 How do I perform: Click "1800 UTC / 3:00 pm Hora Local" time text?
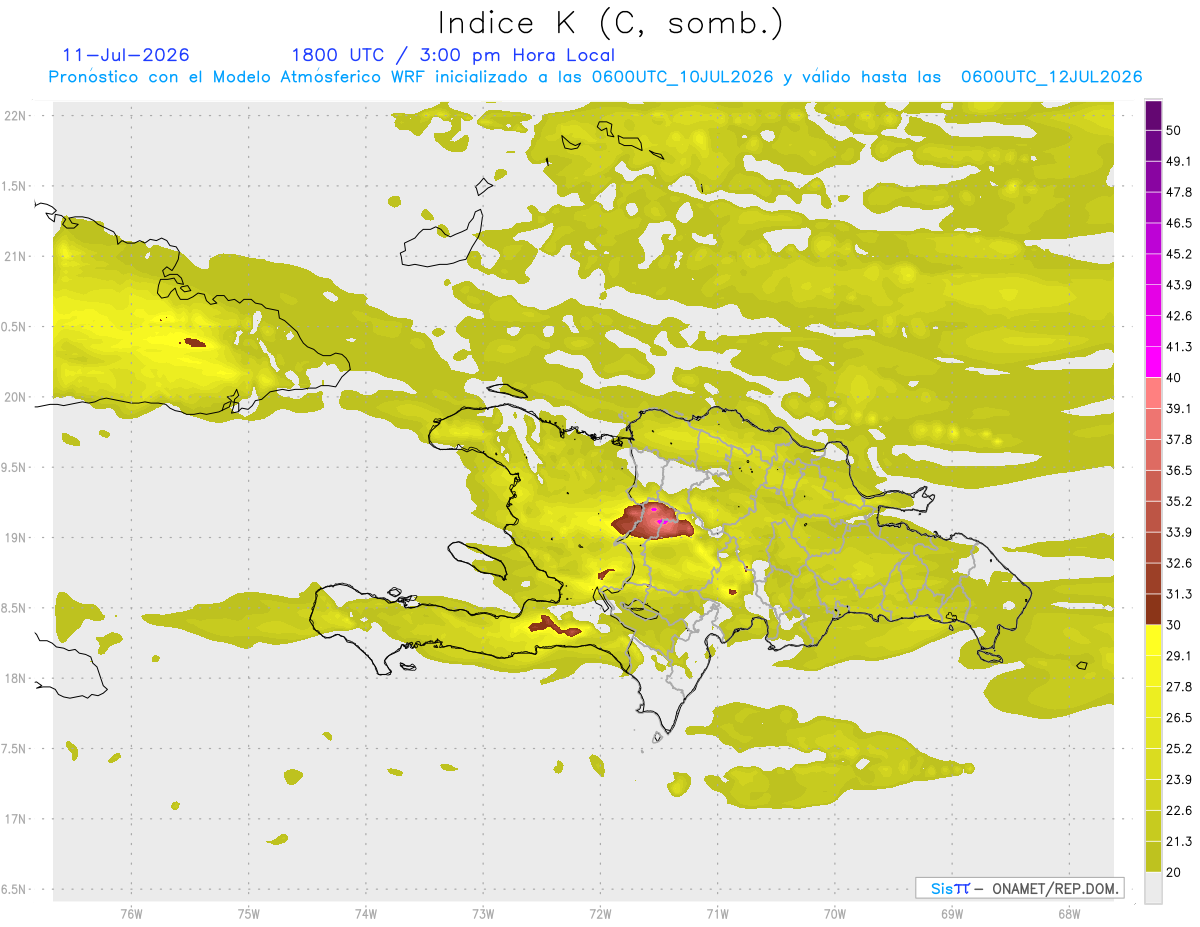(453, 55)
